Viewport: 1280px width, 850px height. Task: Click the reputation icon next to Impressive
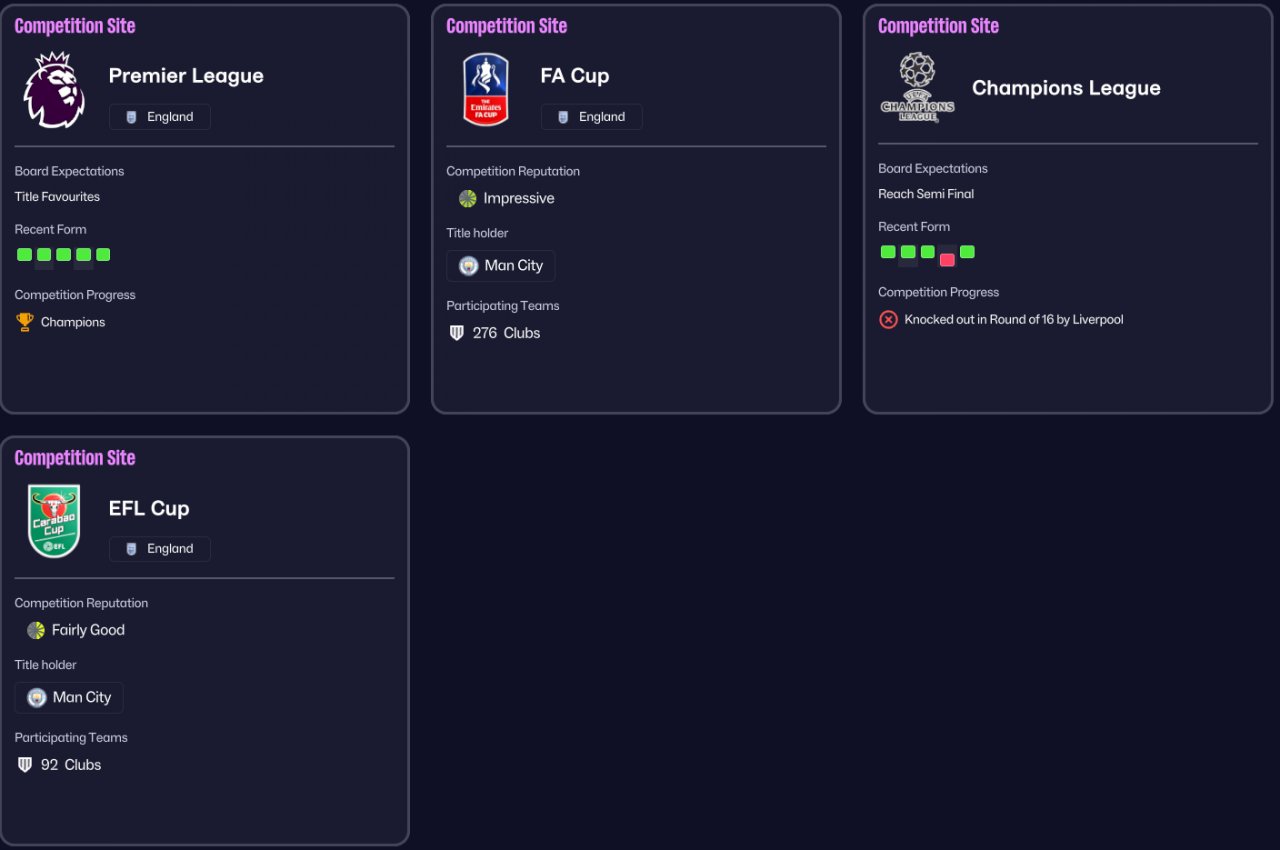tap(468, 198)
